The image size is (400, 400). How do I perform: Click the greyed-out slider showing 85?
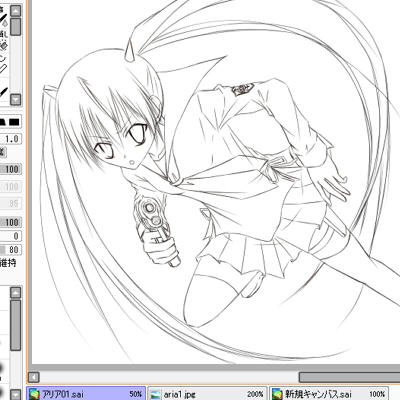[x=11, y=203]
